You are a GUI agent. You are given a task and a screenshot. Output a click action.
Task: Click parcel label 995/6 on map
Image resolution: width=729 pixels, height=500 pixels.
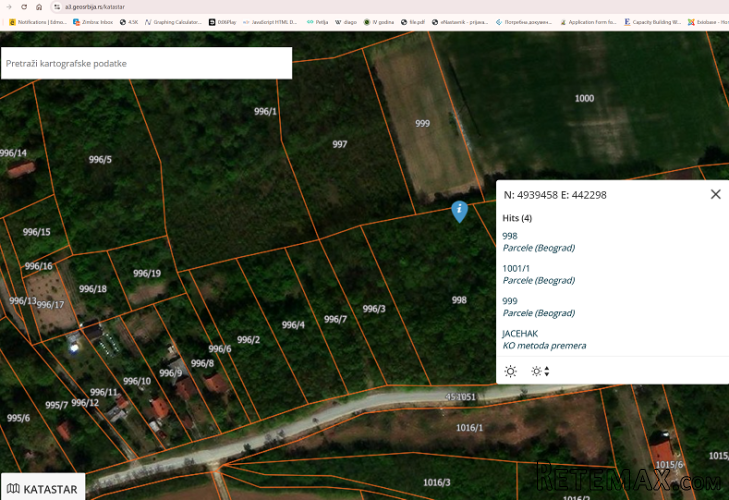[18, 418]
